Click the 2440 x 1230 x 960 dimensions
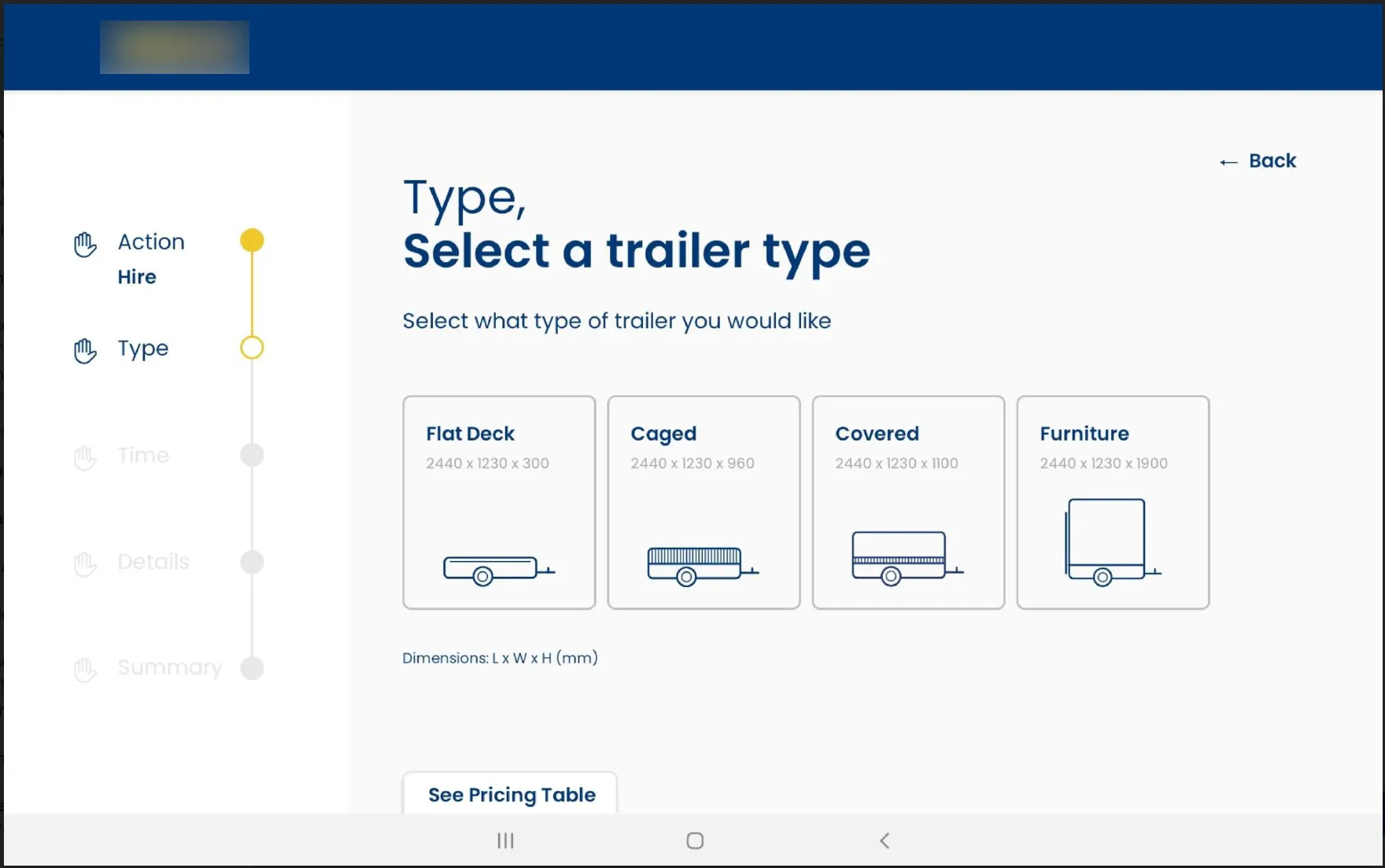This screenshot has height=868, width=1385. click(x=692, y=464)
